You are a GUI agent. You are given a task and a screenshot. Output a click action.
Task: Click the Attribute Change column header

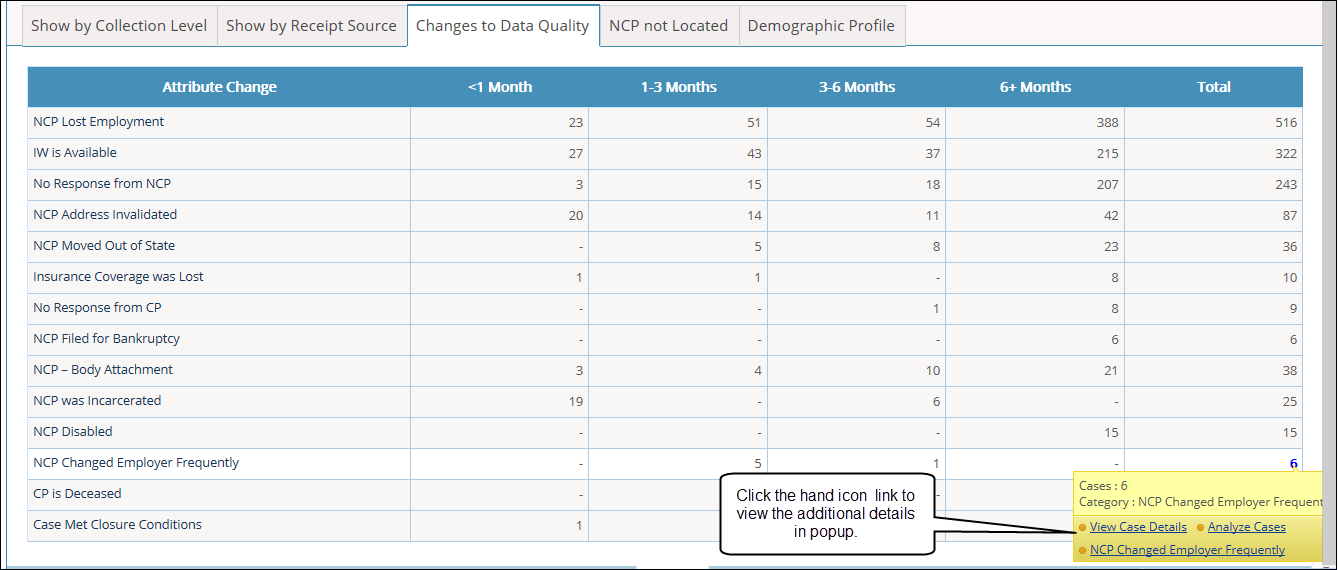tap(219, 87)
